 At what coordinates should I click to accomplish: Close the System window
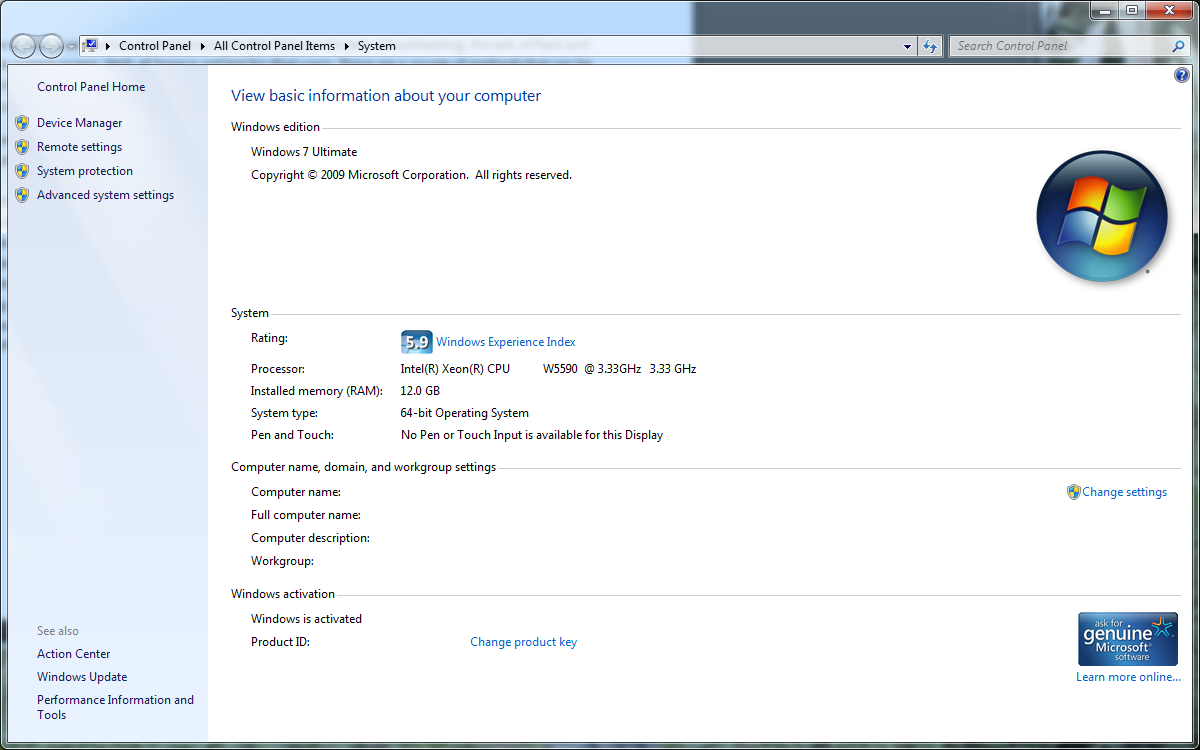pos(1168,10)
